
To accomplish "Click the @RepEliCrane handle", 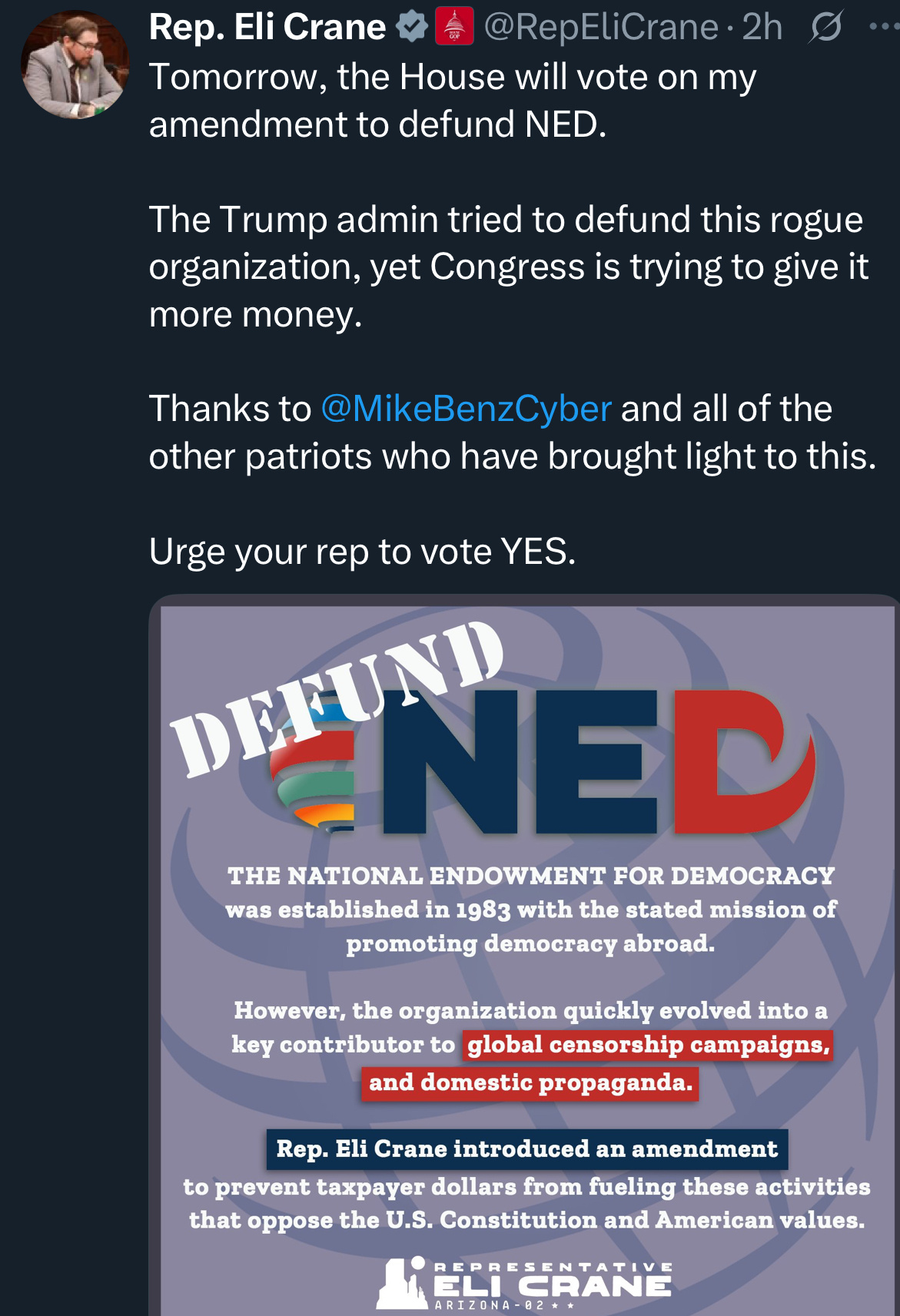I will coord(601,28).
